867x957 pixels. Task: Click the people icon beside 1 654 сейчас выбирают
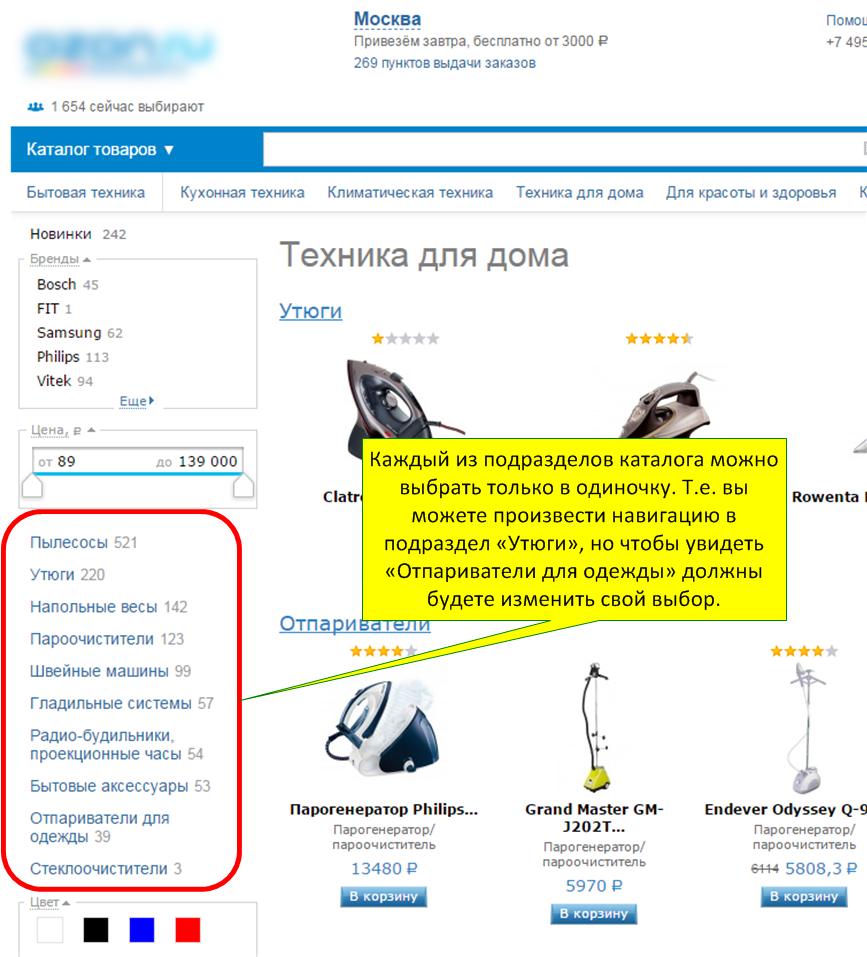coord(35,107)
